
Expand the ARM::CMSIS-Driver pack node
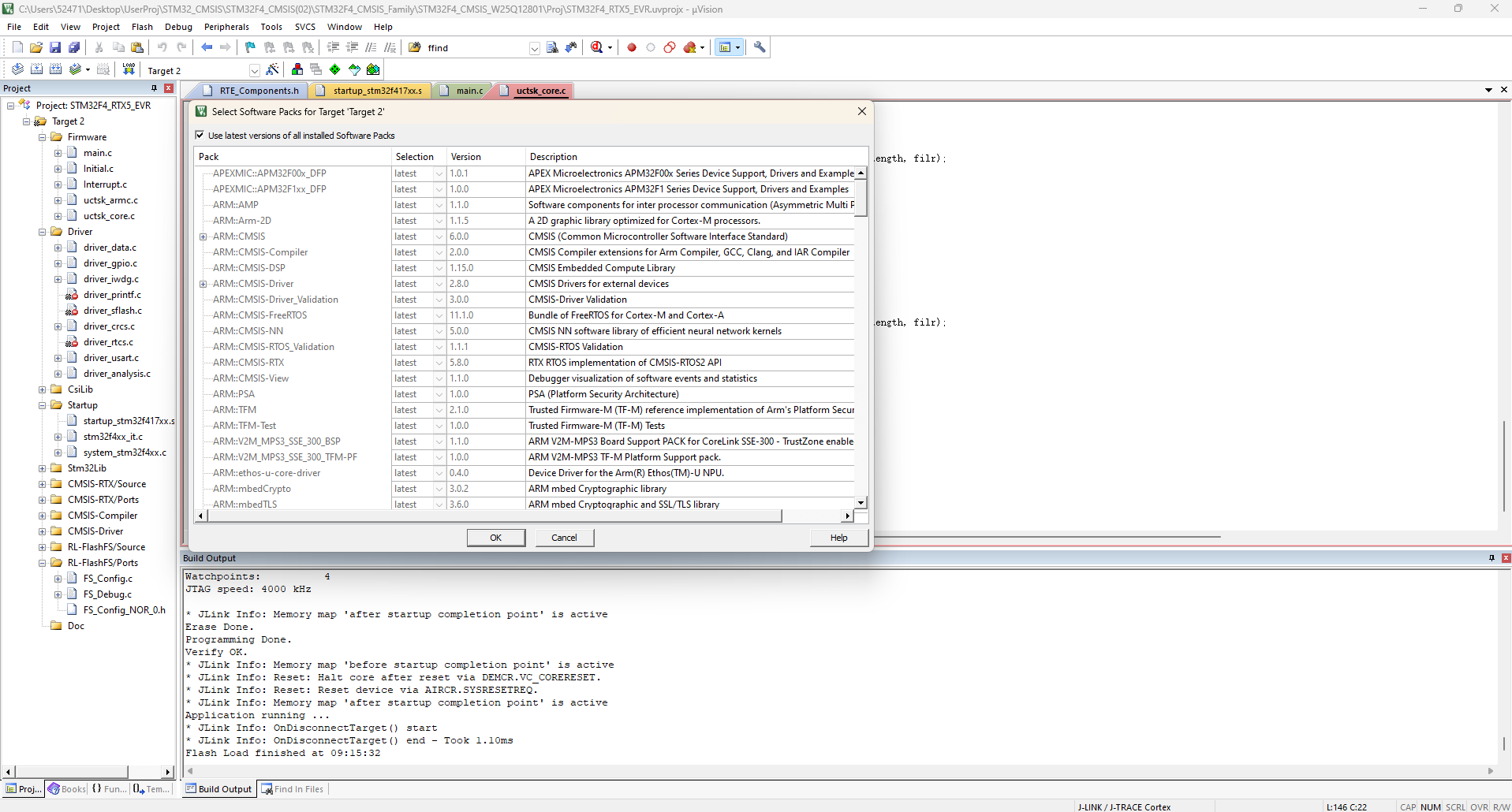203,284
